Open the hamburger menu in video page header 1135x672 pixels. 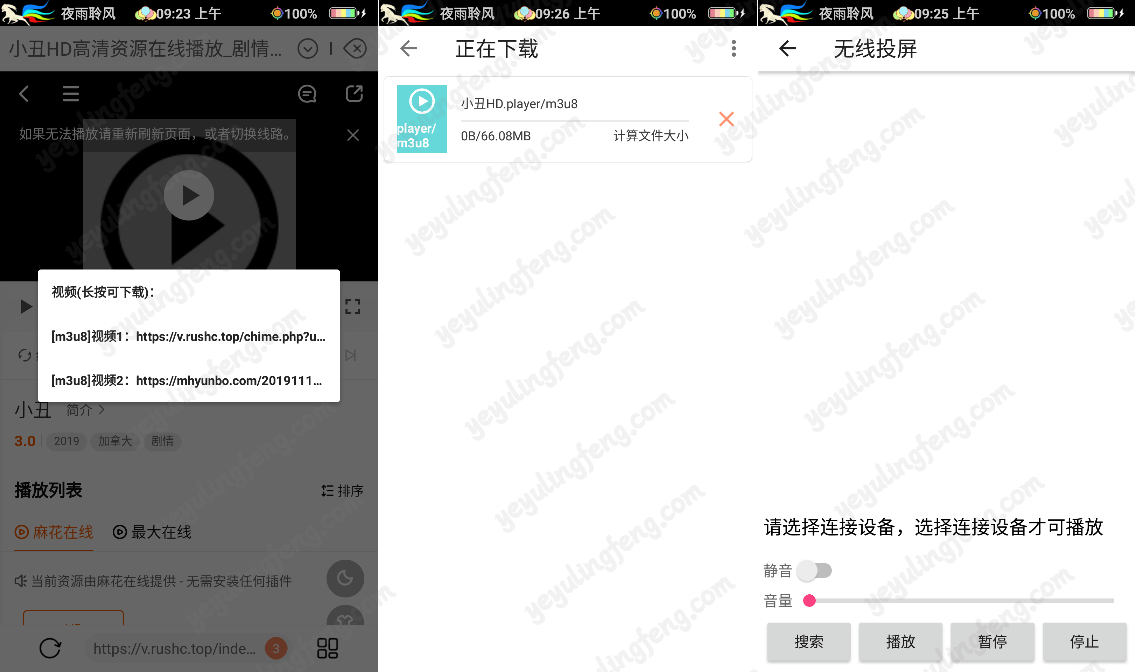[x=71, y=93]
